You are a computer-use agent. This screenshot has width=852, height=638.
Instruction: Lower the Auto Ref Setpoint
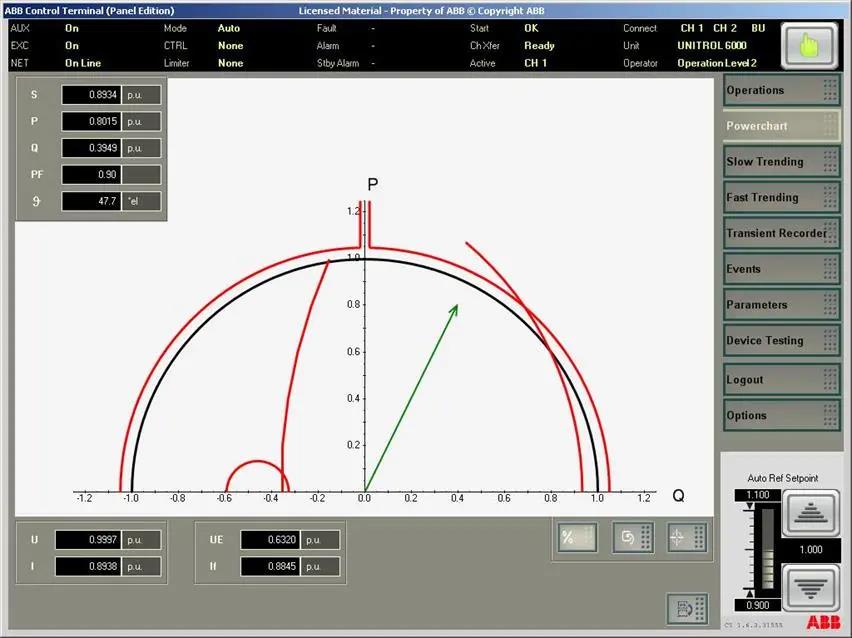810,587
